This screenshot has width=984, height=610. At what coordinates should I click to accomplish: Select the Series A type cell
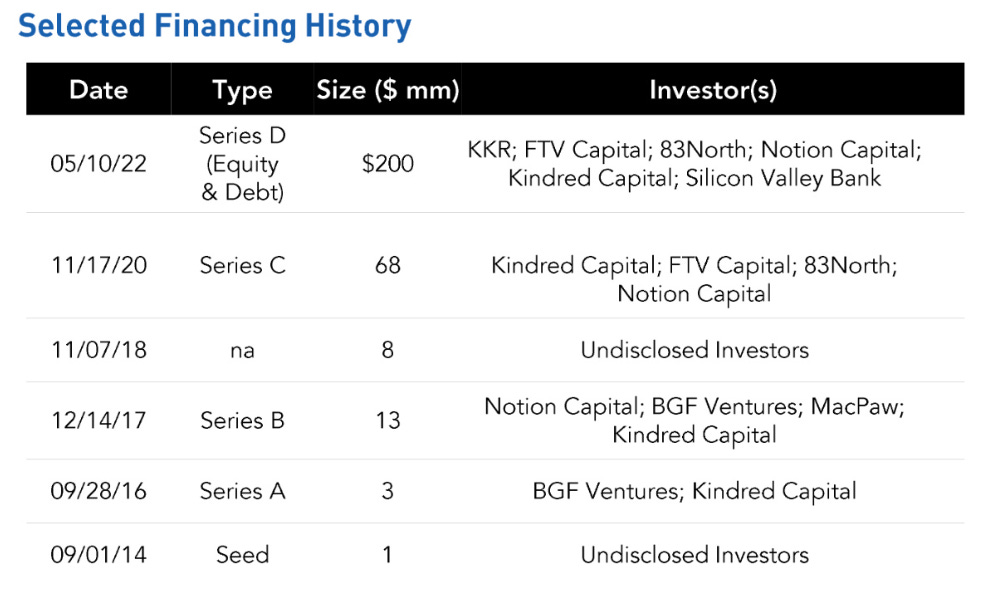[242, 491]
